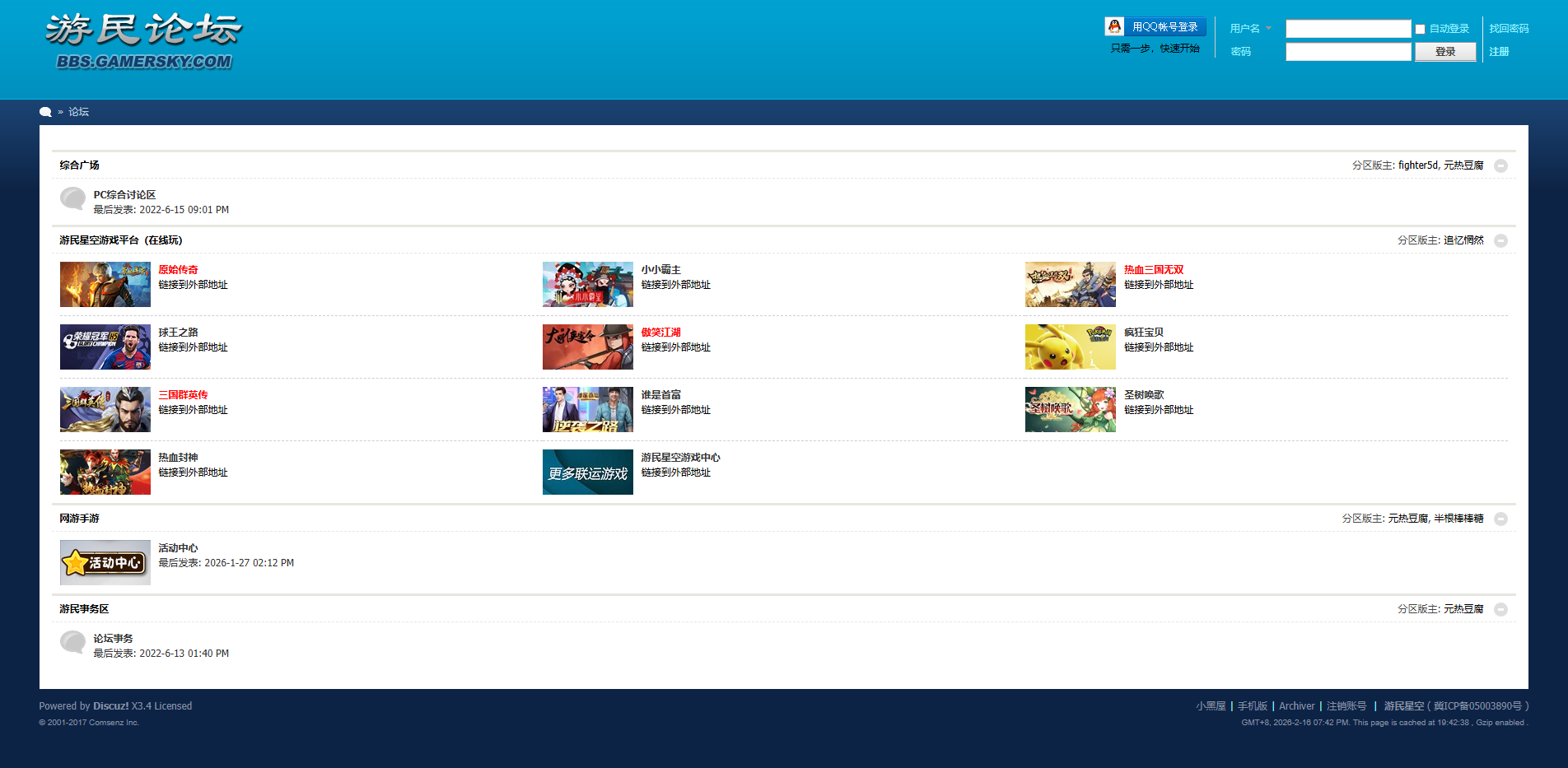Open the 用户名 login type dropdown
The width and height of the screenshot is (1568, 768).
click(1251, 29)
